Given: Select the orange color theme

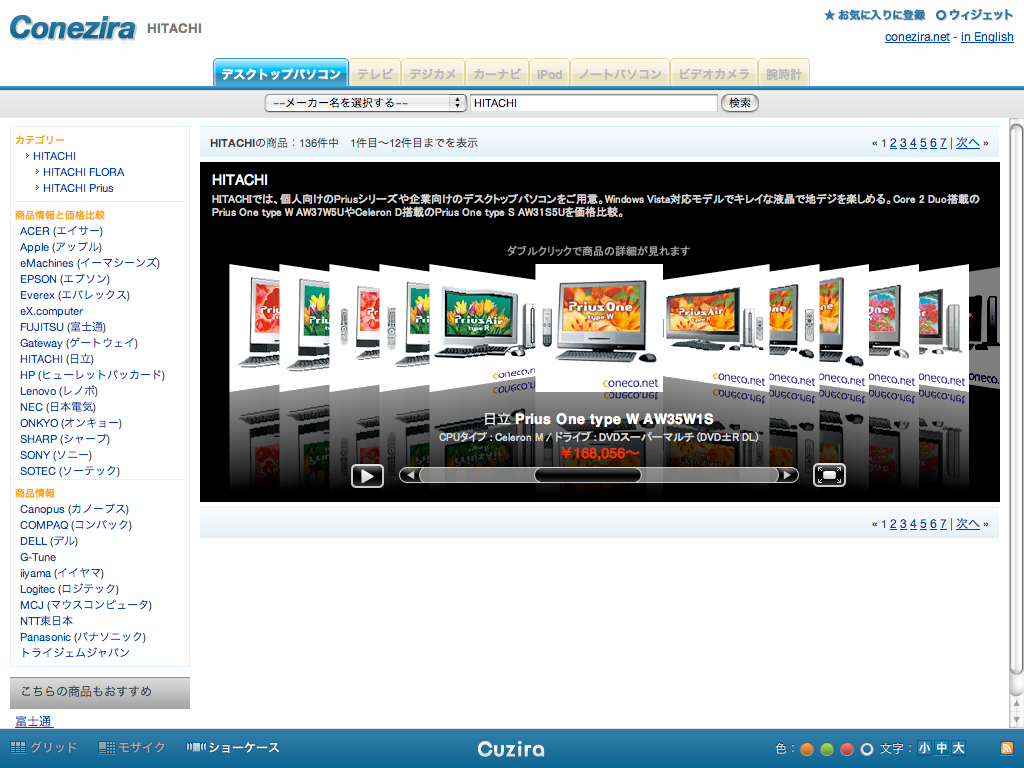Looking at the screenshot, I should pos(807,749).
